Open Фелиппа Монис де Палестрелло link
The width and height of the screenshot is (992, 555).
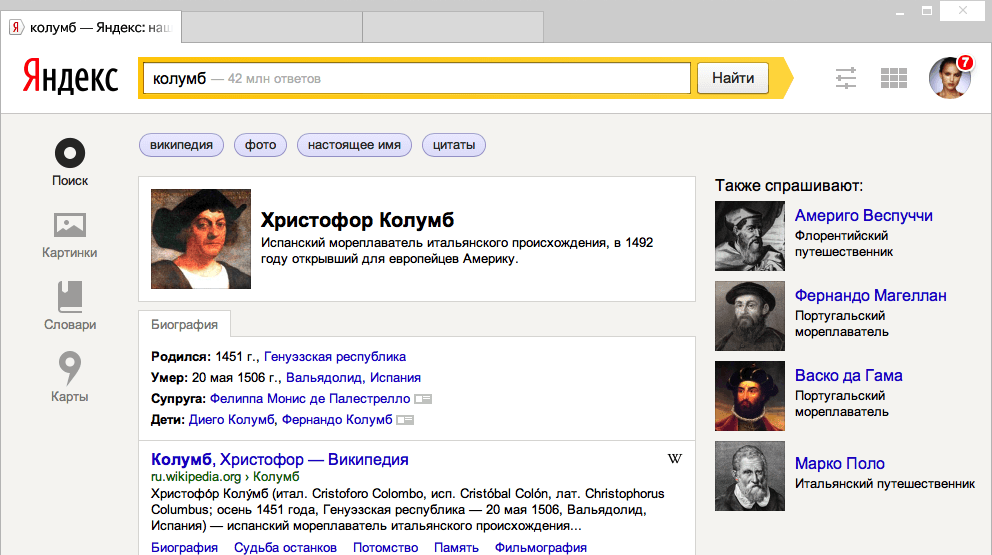tap(310, 399)
